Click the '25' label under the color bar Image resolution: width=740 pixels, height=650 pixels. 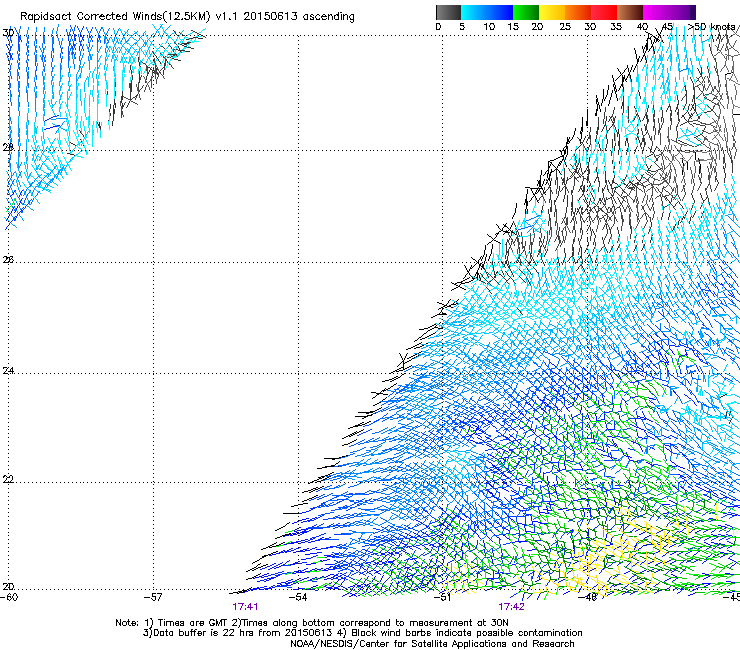click(x=565, y=27)
